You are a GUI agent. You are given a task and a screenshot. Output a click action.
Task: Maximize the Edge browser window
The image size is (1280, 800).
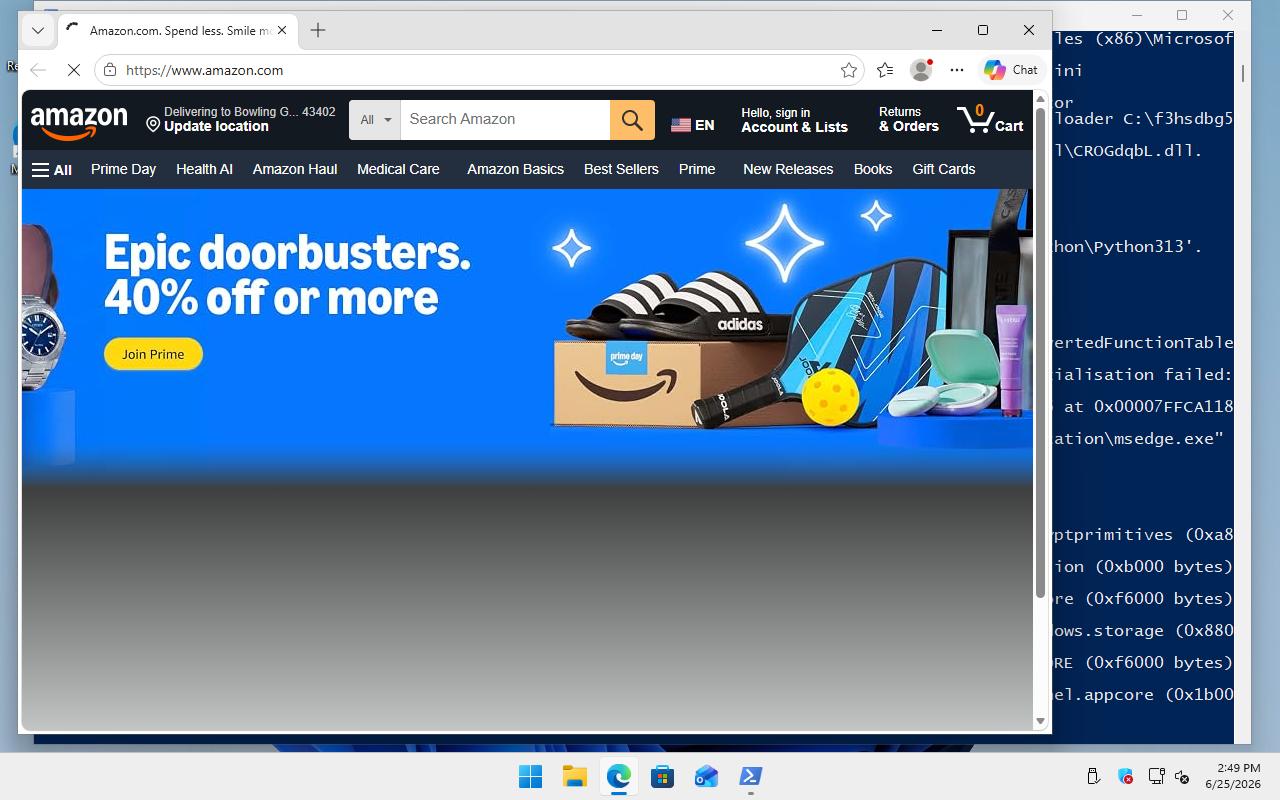983,30
